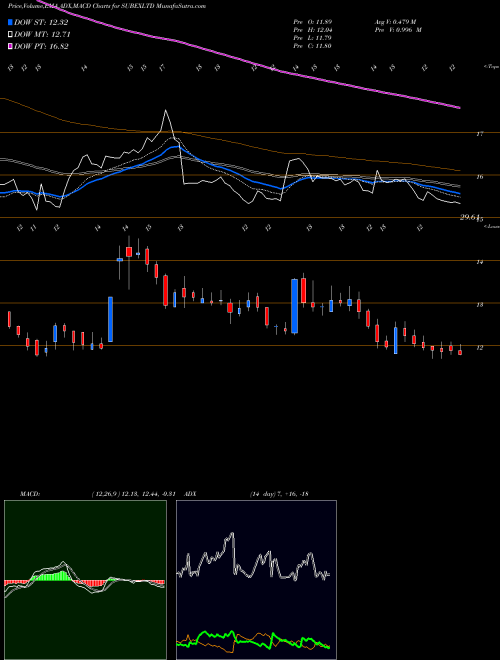This screenshot has width=500, height=660.
Task: Click the 'Pre V: 0.996 M' volume text
Action: point(398,30)
